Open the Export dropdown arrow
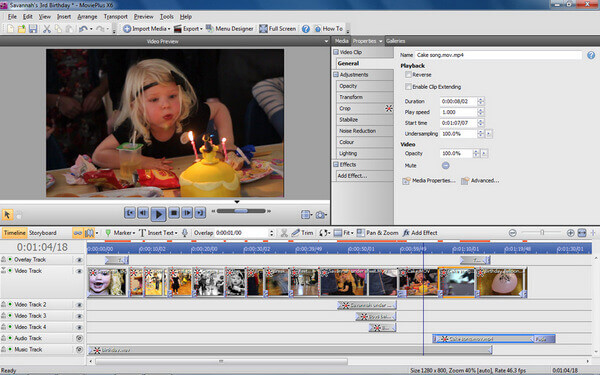600x375 pixels. point(201,29)
